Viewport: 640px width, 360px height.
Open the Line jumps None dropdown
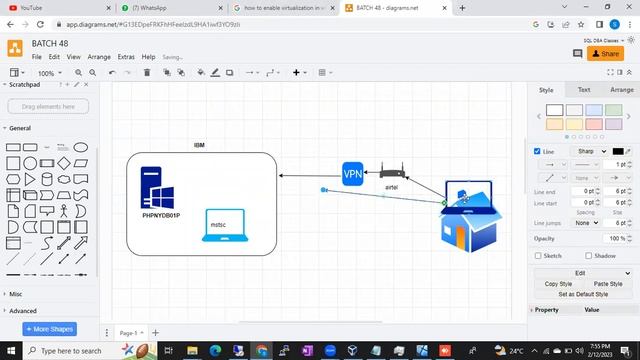pos(586,223)
